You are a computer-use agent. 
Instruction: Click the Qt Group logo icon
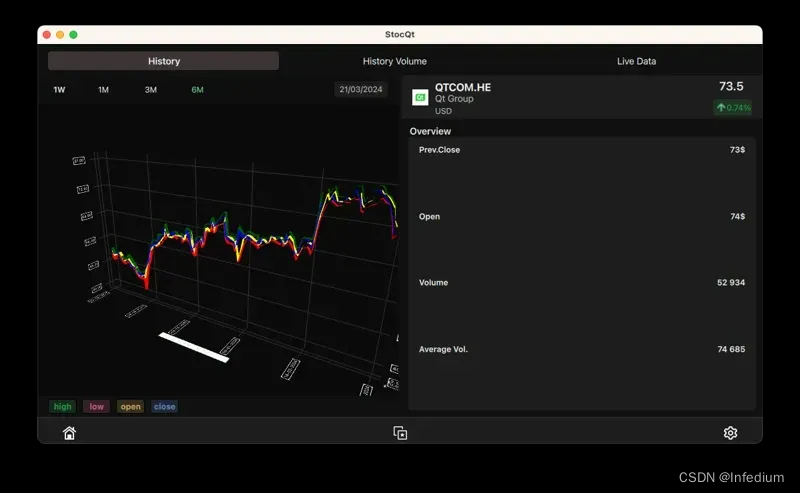(x=420, y=97)
